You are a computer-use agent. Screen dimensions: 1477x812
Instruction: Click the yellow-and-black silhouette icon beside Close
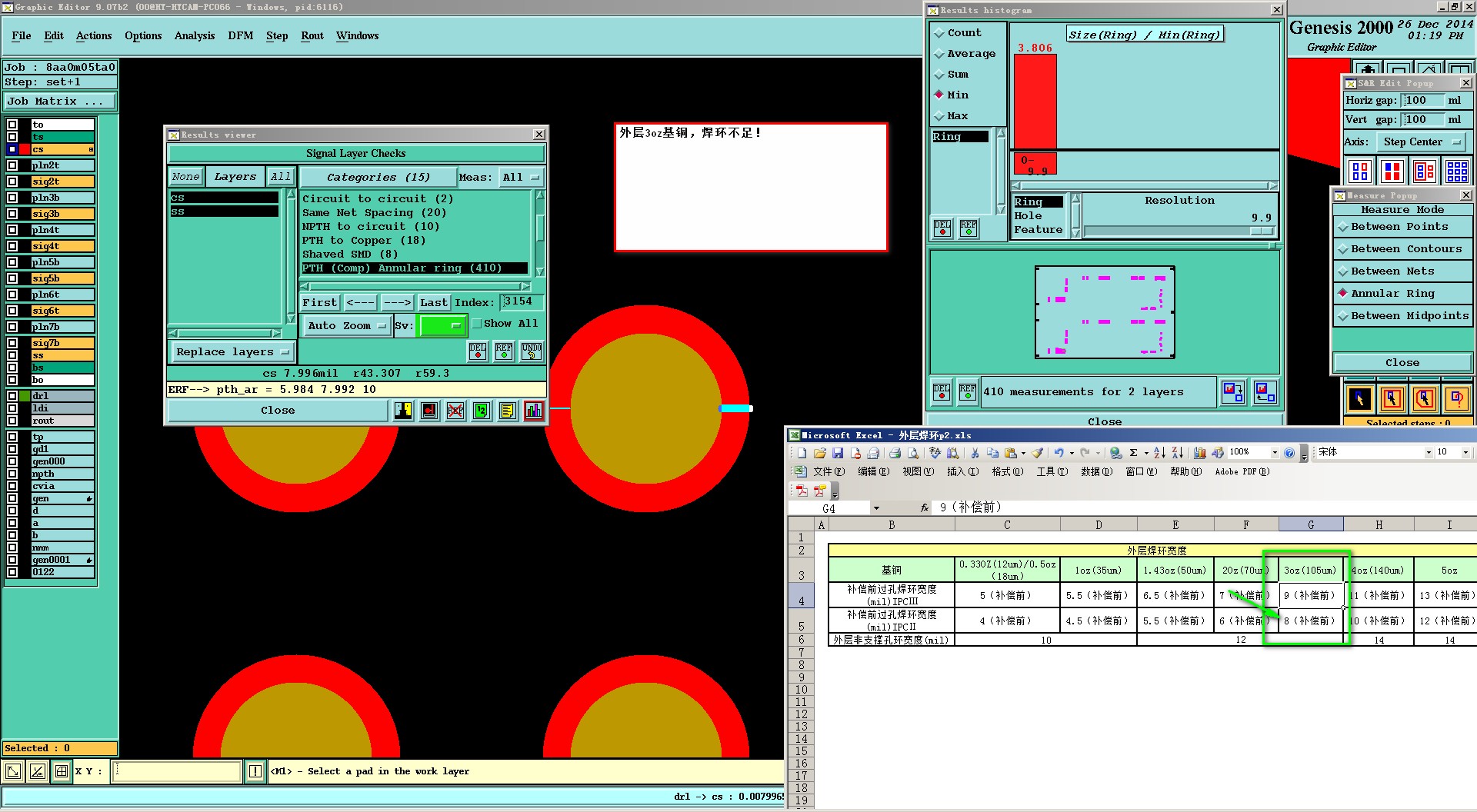tap(403, 411)
